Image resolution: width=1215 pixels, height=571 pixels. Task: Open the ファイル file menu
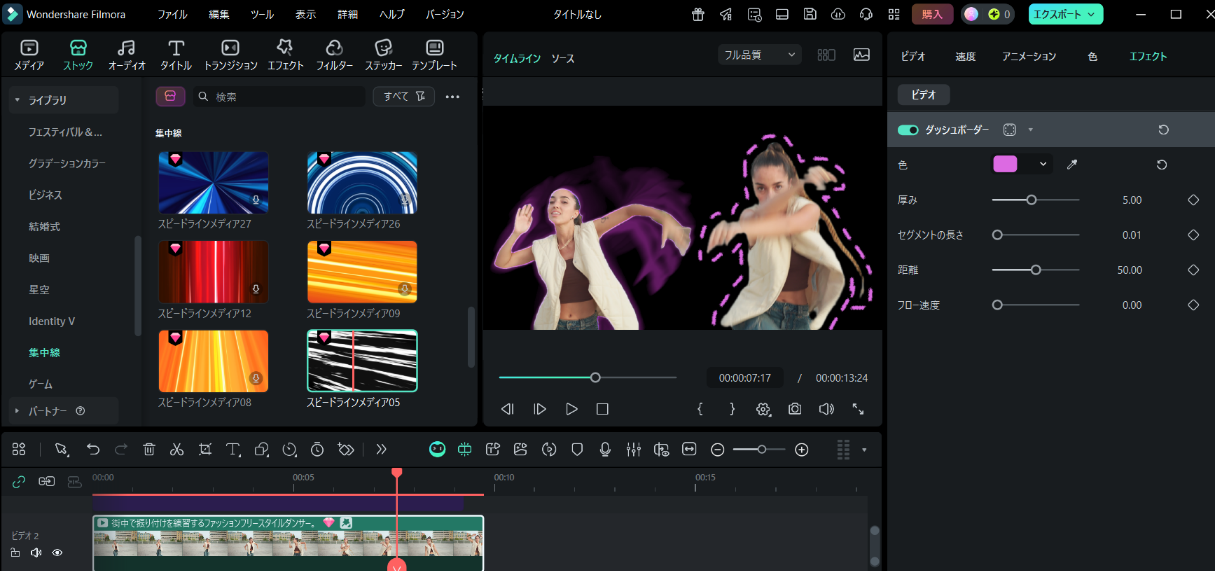[172, 14]
